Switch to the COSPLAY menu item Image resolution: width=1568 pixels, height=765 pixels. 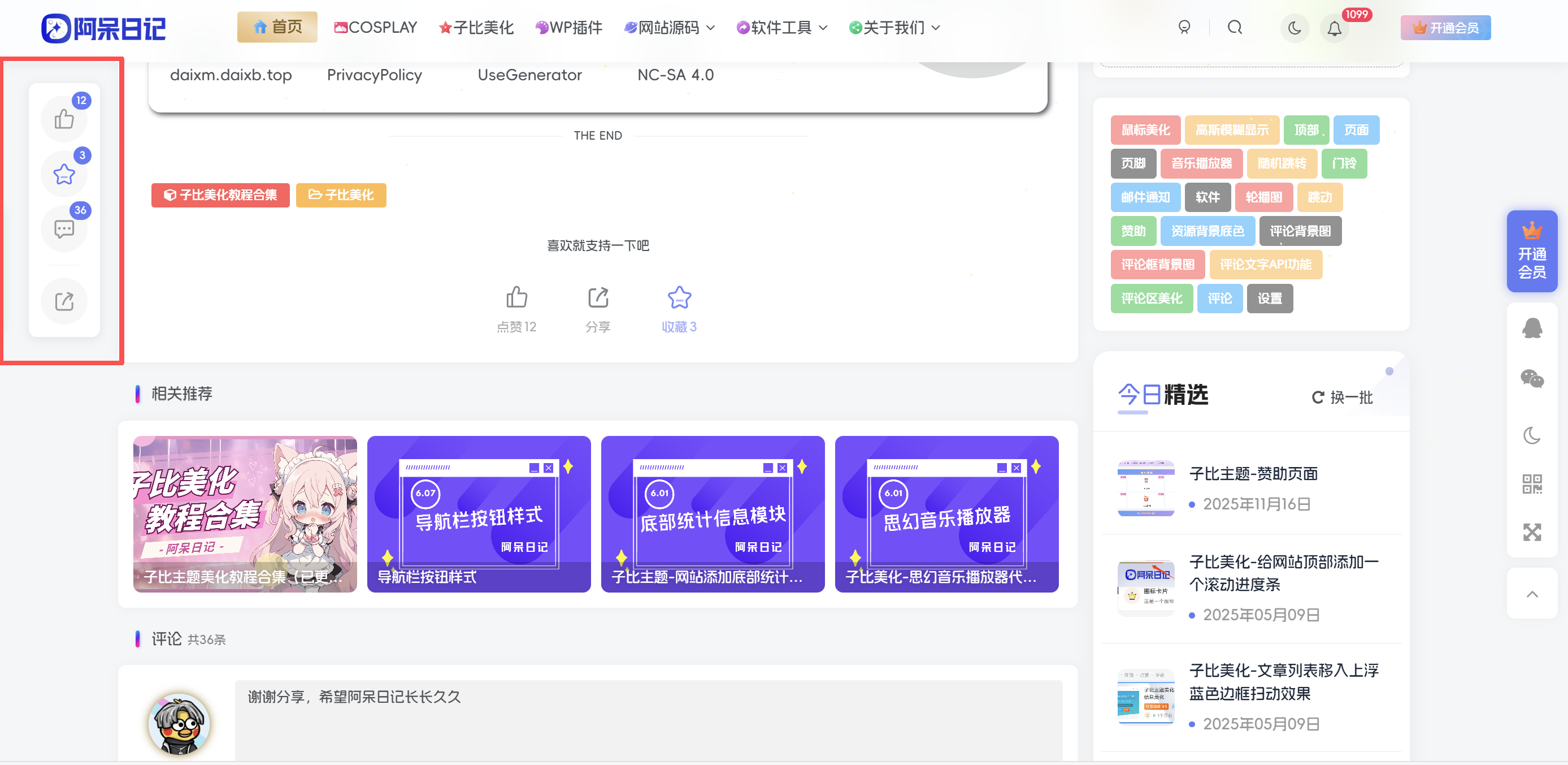pyautogui.click(x=375, y=27)
